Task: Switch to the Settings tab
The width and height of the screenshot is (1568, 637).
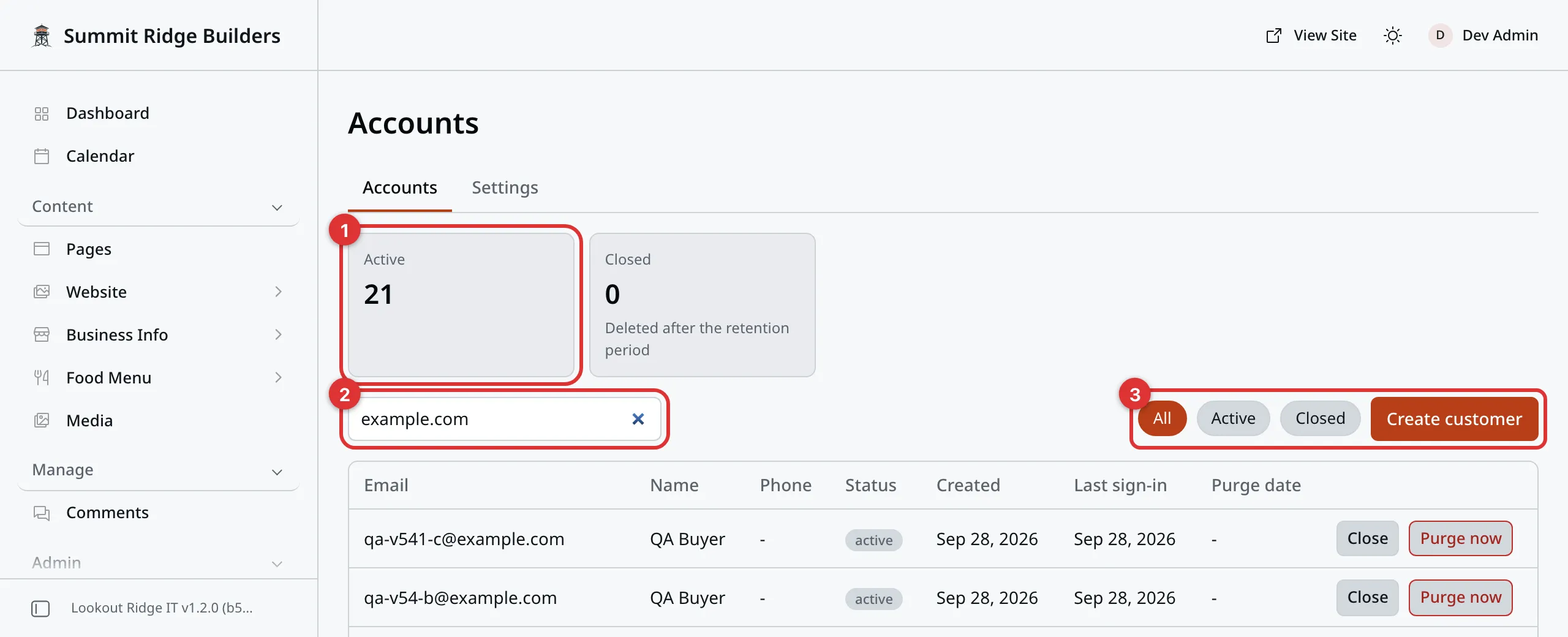Action: coord(505,188)
